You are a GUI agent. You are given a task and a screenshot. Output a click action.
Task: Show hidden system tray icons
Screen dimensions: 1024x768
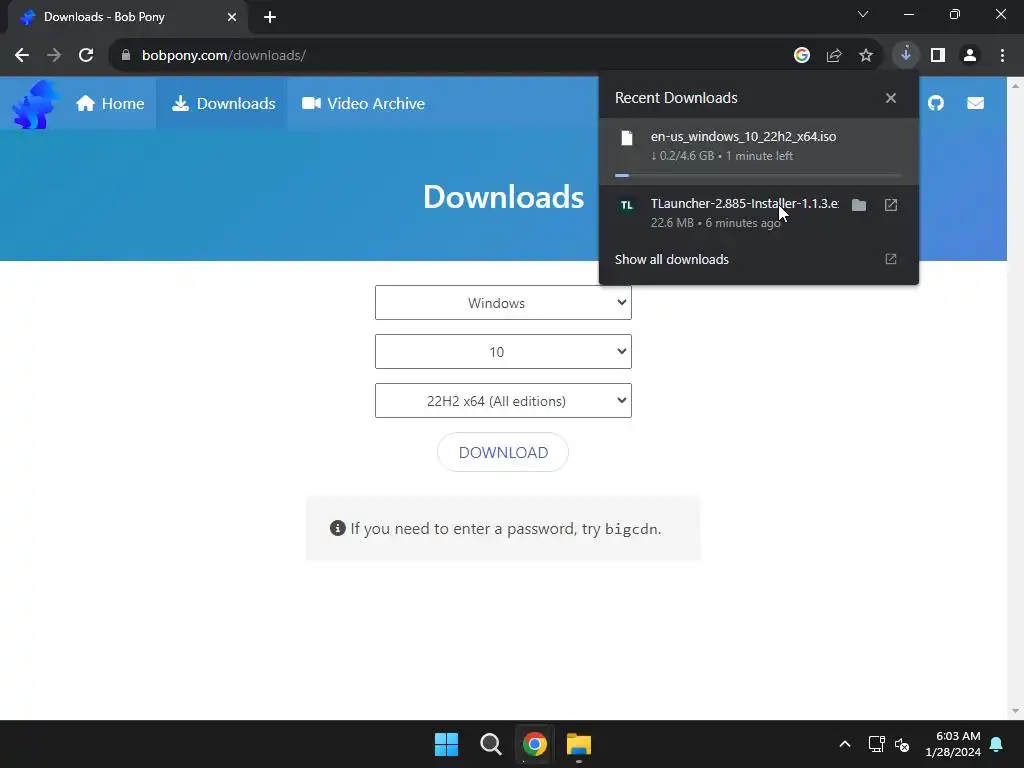(x=844, y=744)
